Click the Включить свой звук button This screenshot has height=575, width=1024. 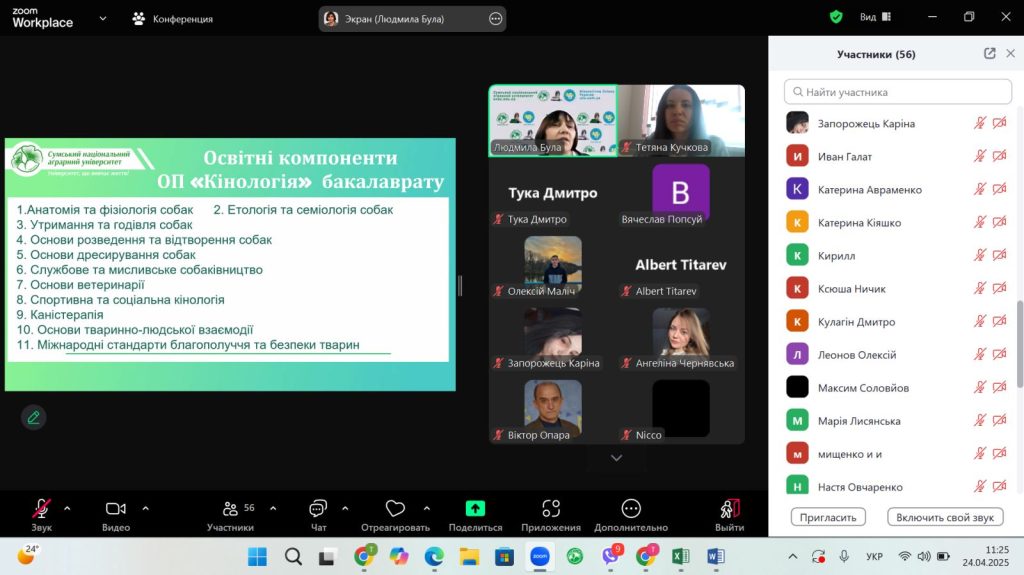click(945, 517)
